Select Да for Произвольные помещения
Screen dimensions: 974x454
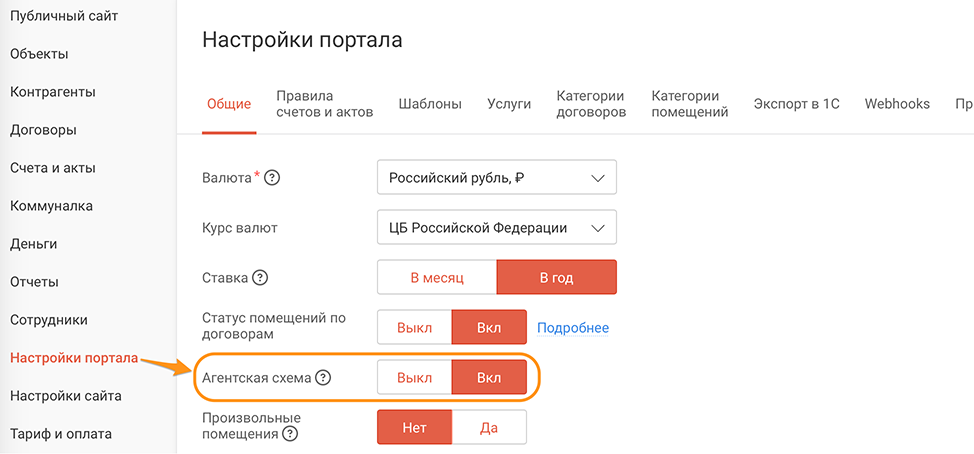pos(489,428)
